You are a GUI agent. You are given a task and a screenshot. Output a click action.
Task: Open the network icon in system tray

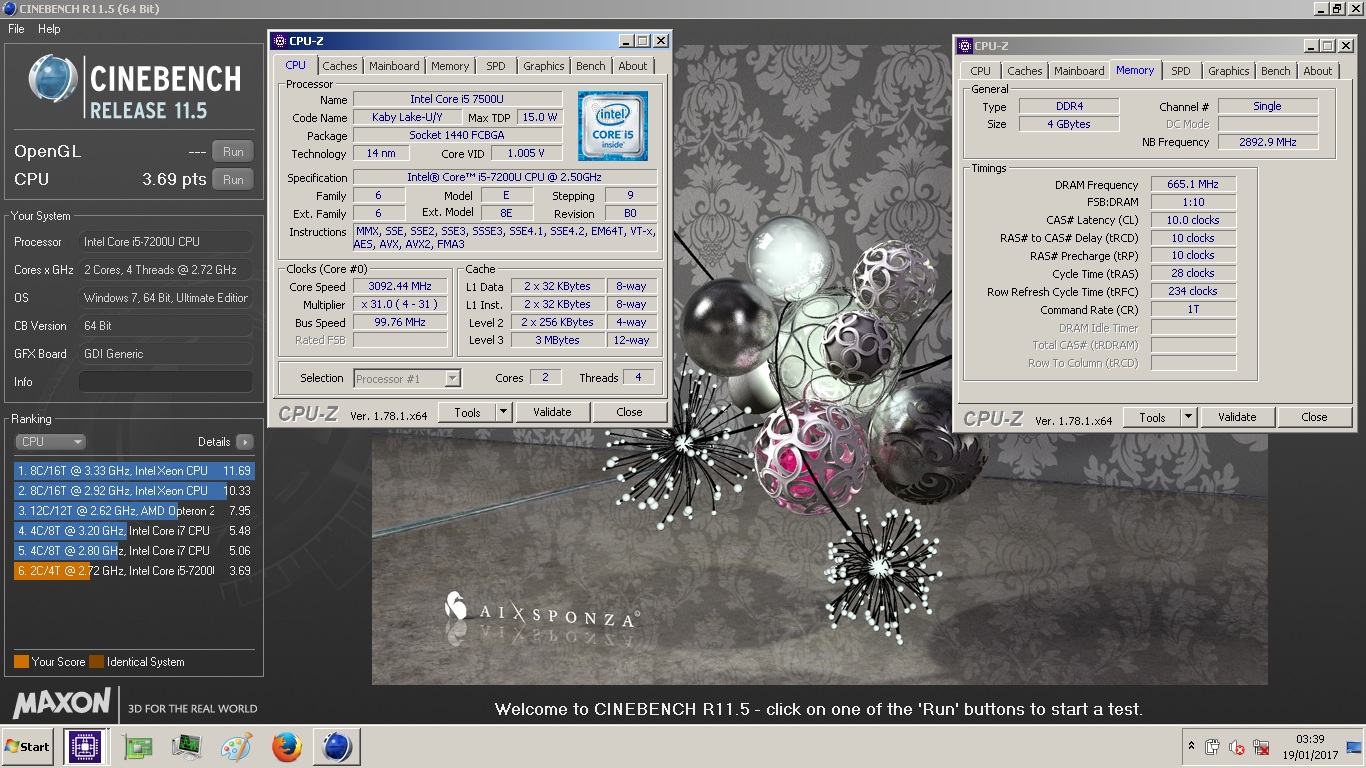1262,747
